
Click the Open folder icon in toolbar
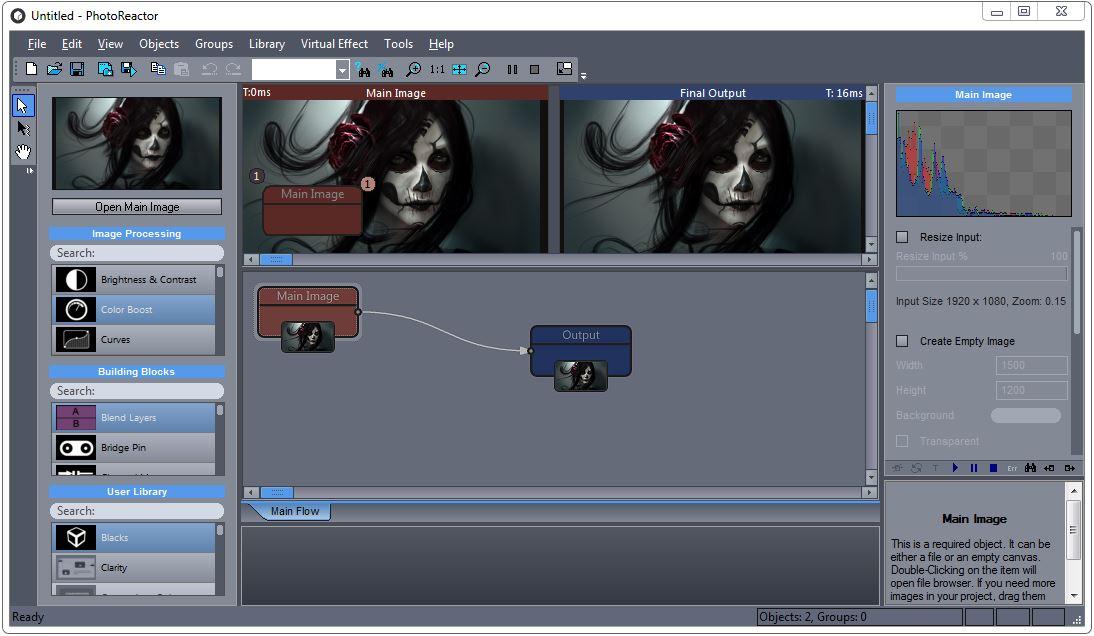click(x=54, y=69)
